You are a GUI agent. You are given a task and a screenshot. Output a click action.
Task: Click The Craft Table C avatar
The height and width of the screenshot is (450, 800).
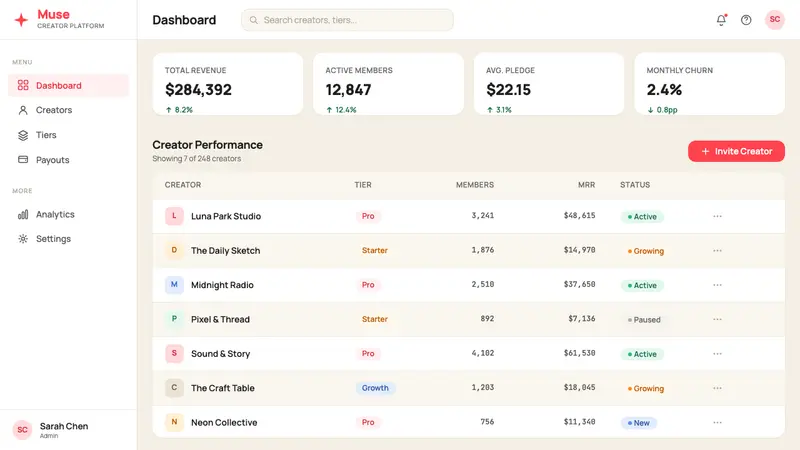tap(174, 388)
